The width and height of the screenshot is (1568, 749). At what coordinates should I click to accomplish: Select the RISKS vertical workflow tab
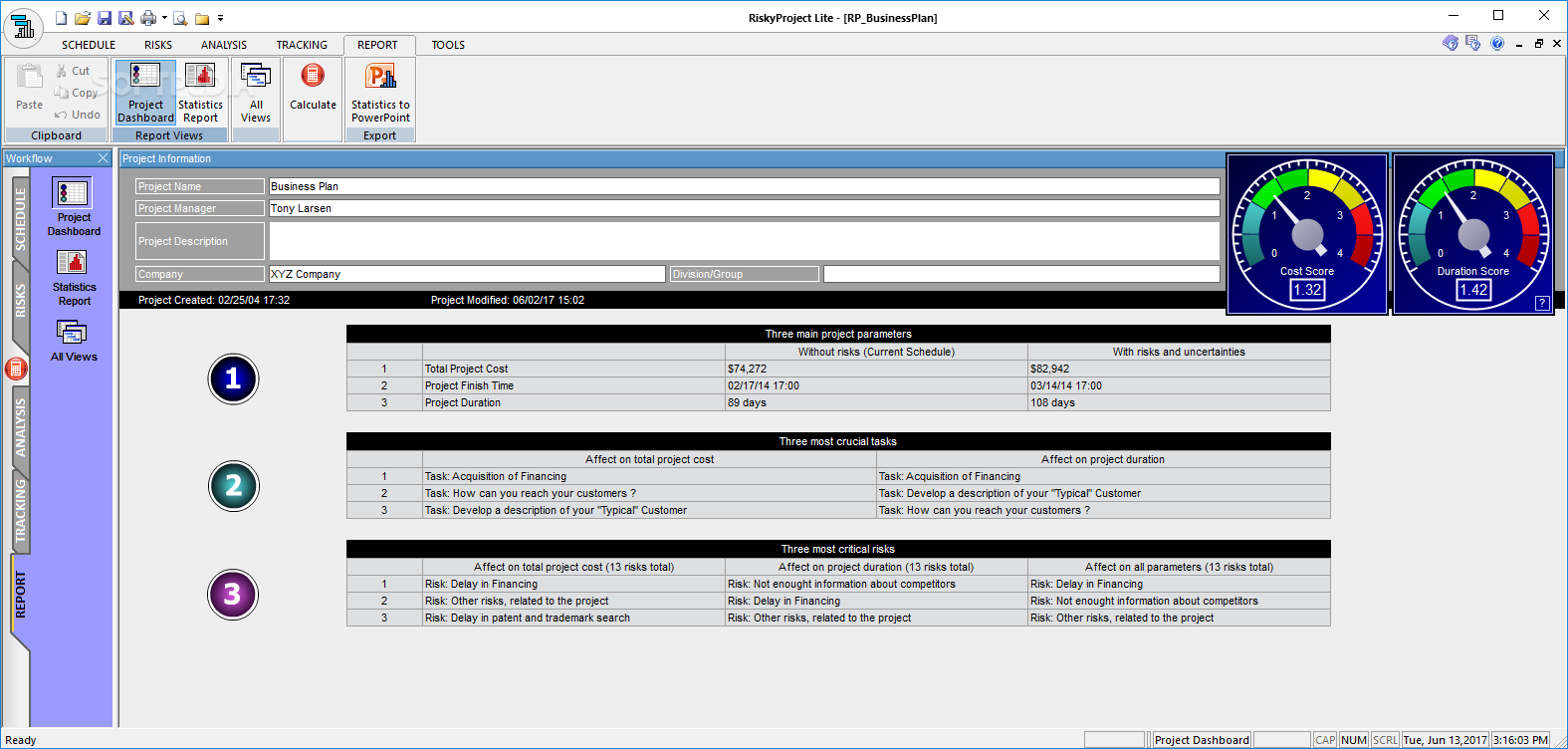[20, 301]
